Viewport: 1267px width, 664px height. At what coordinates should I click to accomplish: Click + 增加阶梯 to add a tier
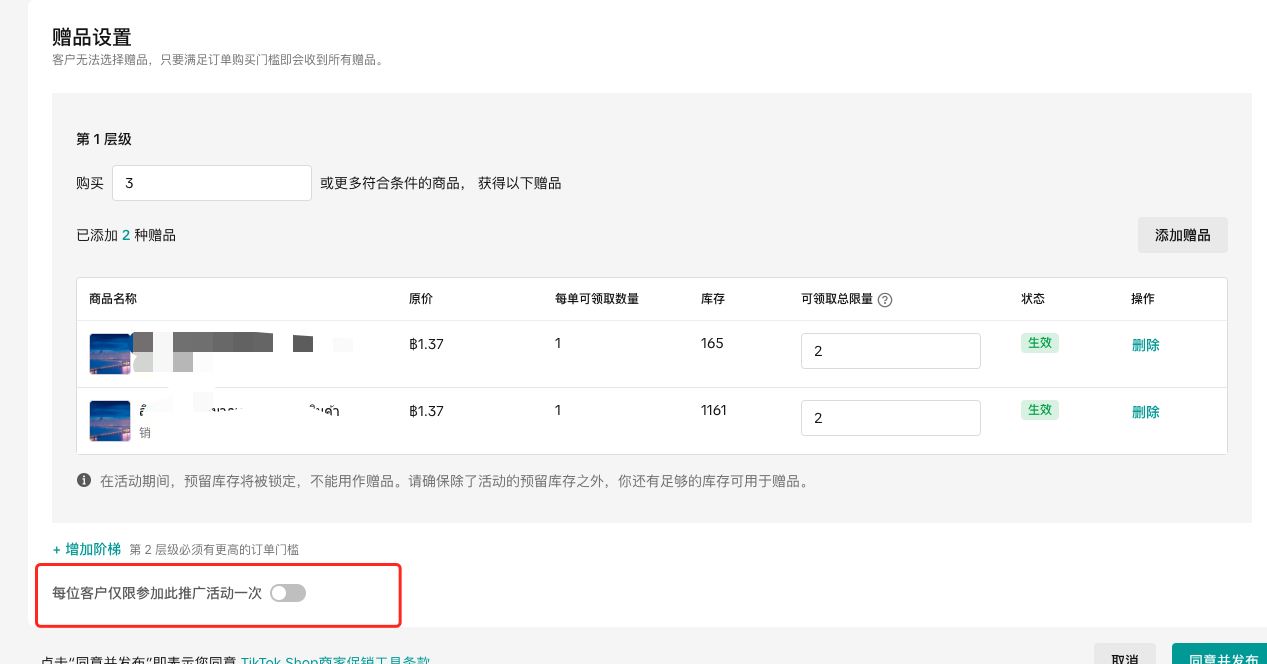tap(87, 549)
